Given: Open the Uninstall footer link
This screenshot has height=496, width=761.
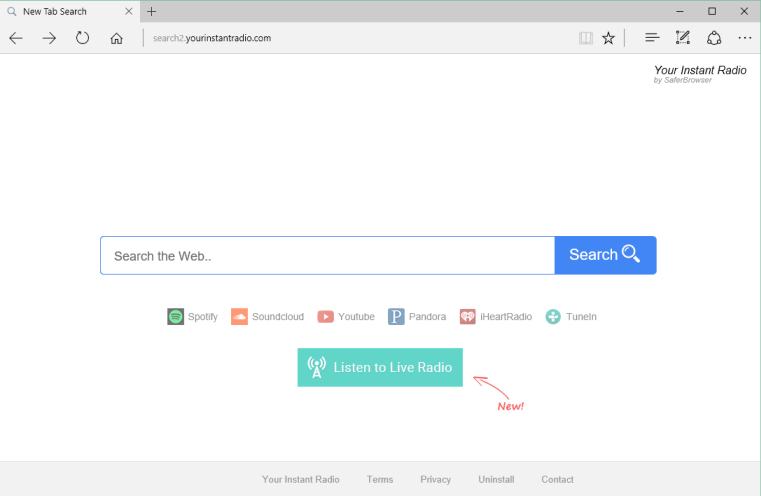Looking at the screenshot, I should [x=496, y=479].
